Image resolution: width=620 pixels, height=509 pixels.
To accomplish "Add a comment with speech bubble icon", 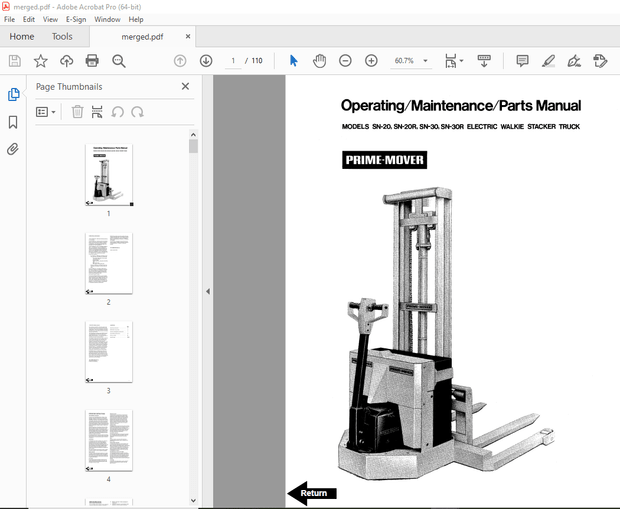I will click(x=522, y=61).
